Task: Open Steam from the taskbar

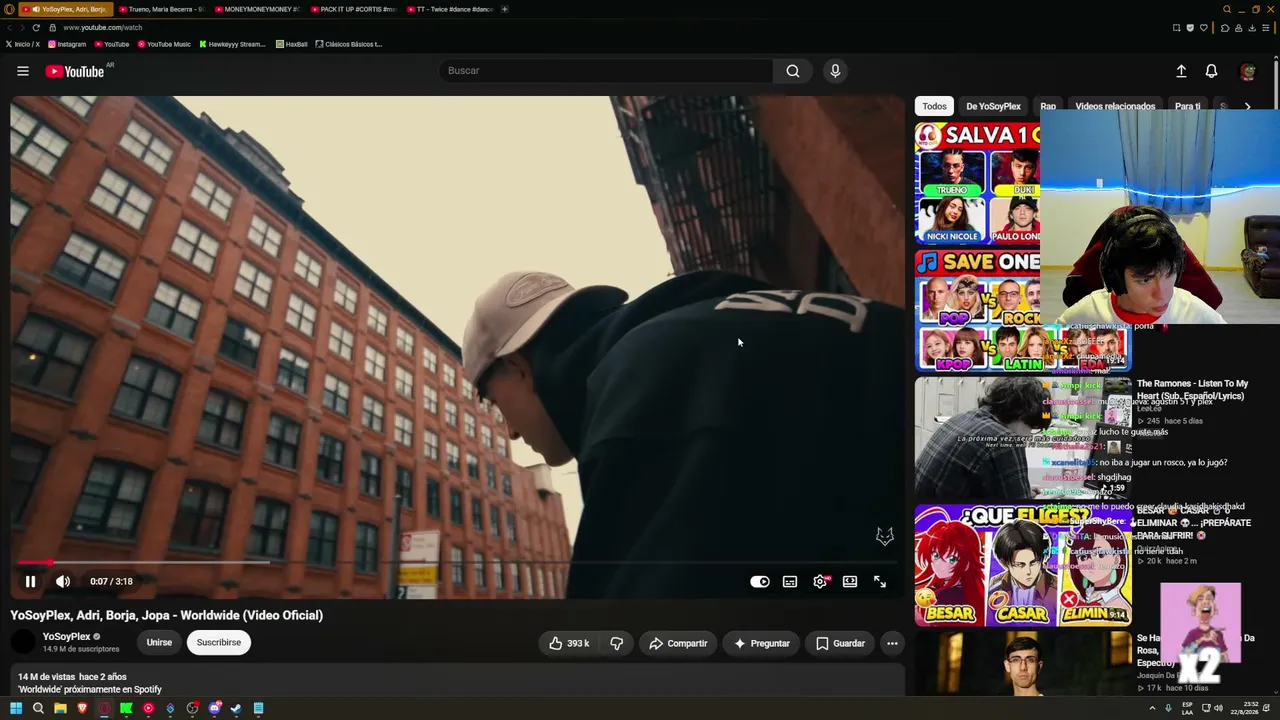Action: click(236, 708)
